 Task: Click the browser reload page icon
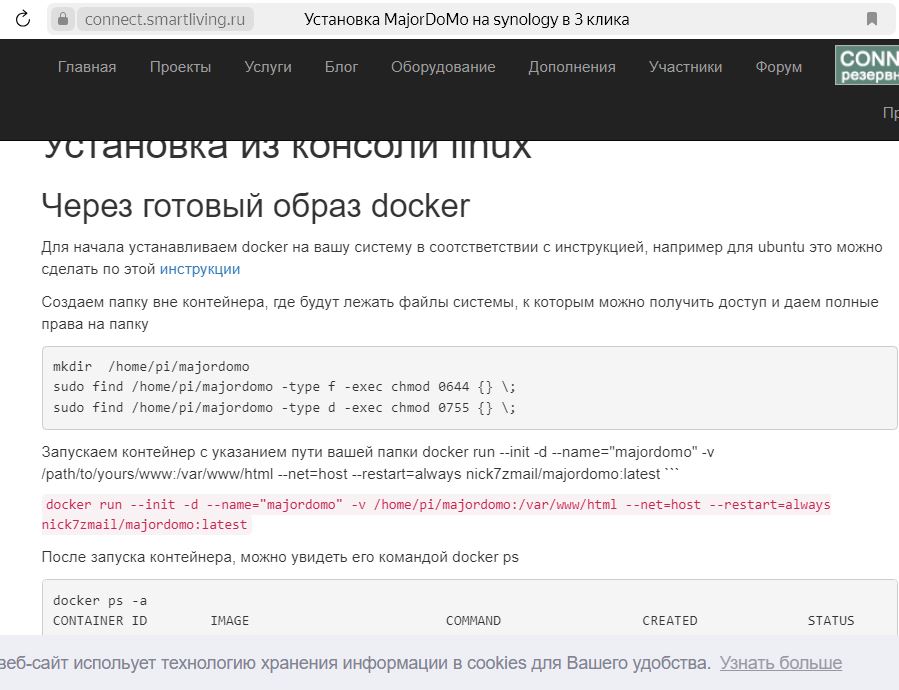24,19
